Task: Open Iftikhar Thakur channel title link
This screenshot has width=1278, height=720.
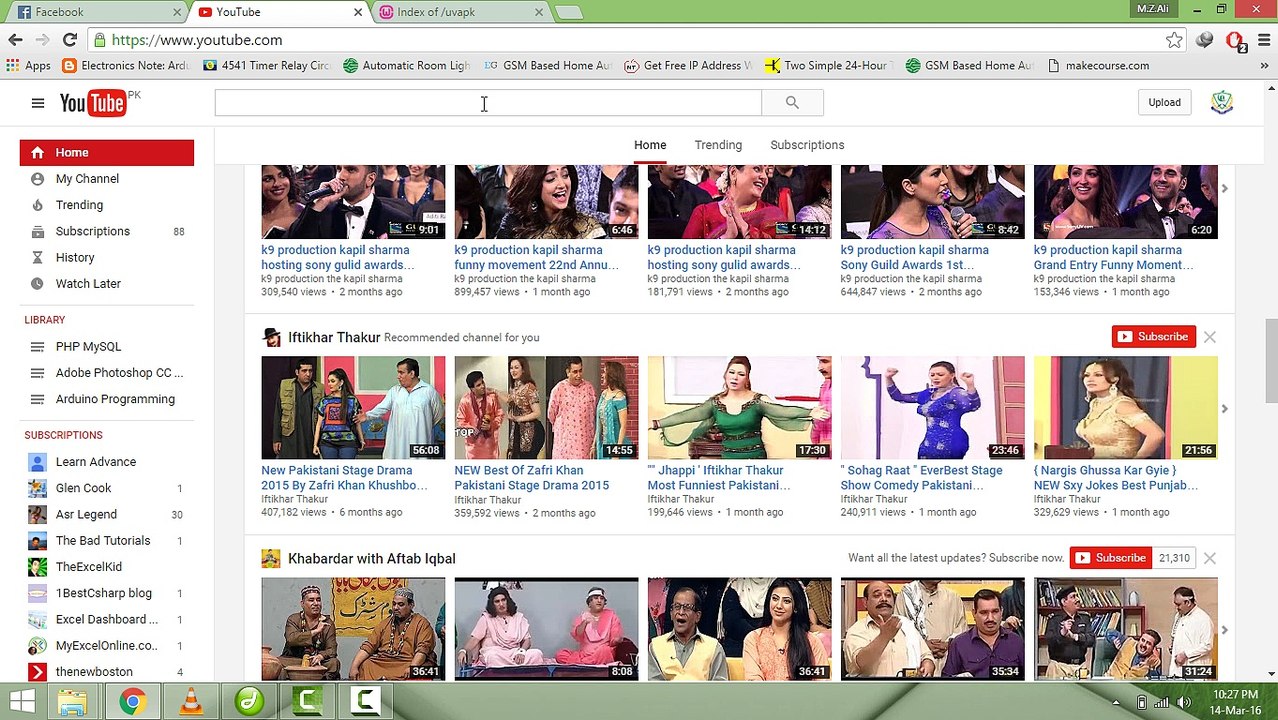Action: [334, 337]
